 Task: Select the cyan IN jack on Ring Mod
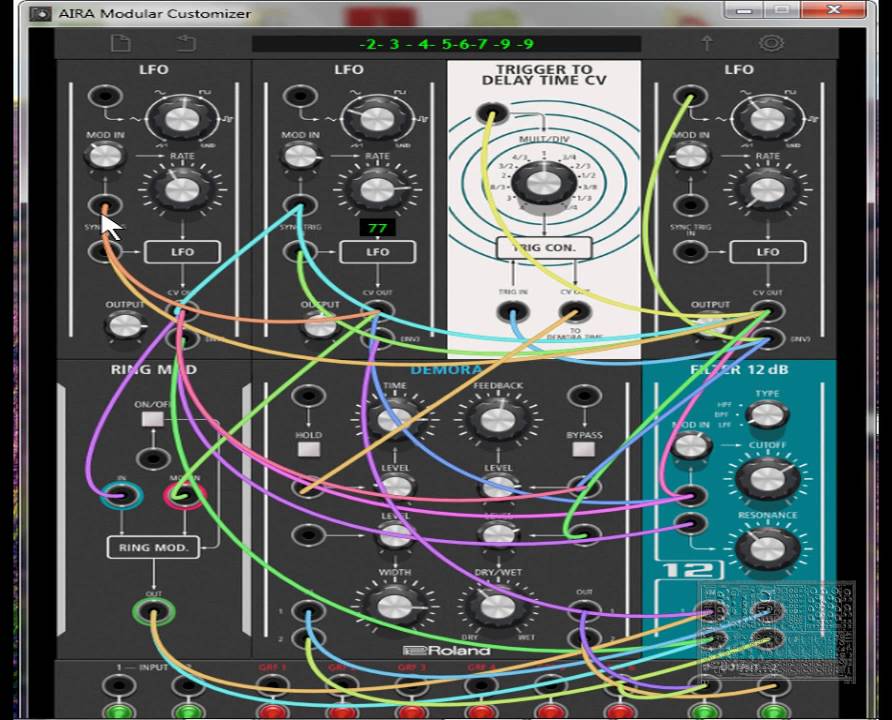[121, 495]
